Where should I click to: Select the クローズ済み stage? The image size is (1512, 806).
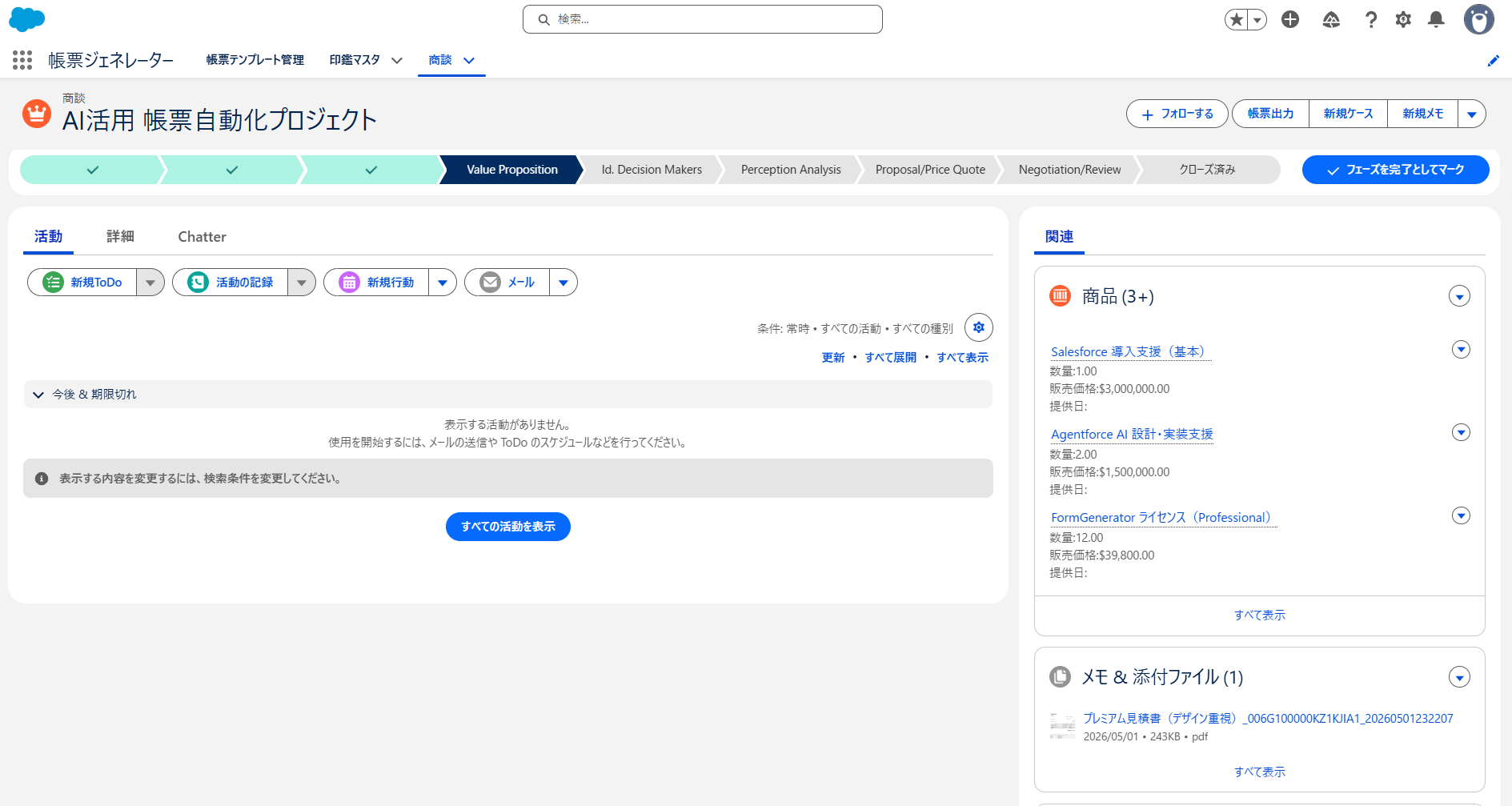1207,170
